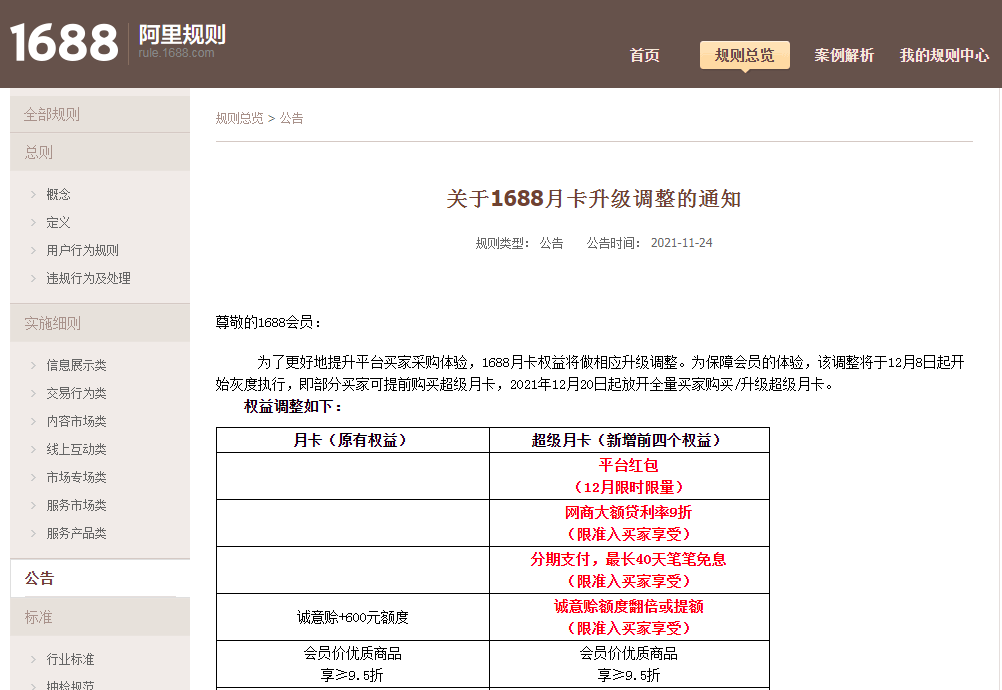Open 线上互动类 in the sidebar
Screen dimensions: 1002x690
click(x=76, y=450)
